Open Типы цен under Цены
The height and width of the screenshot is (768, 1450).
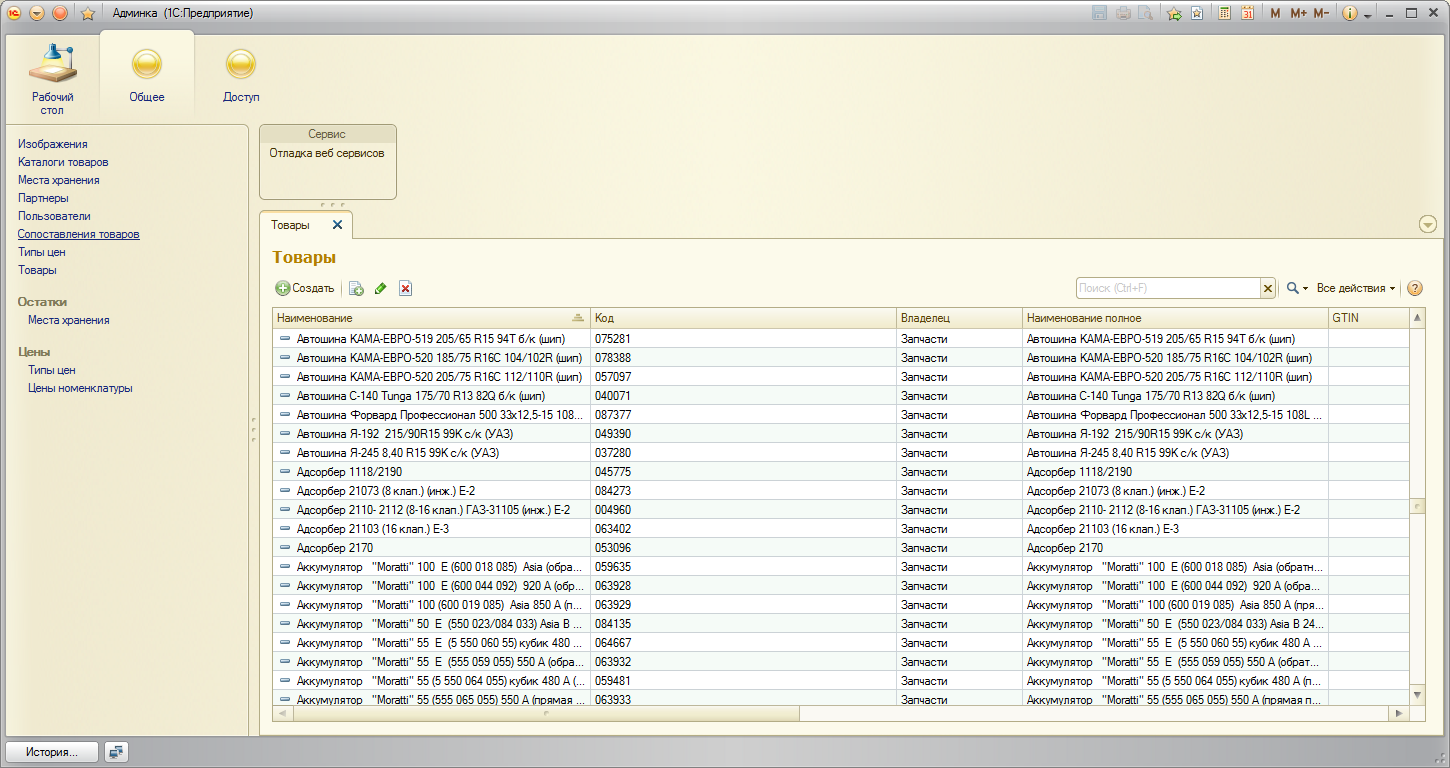(x=52, y=370)
